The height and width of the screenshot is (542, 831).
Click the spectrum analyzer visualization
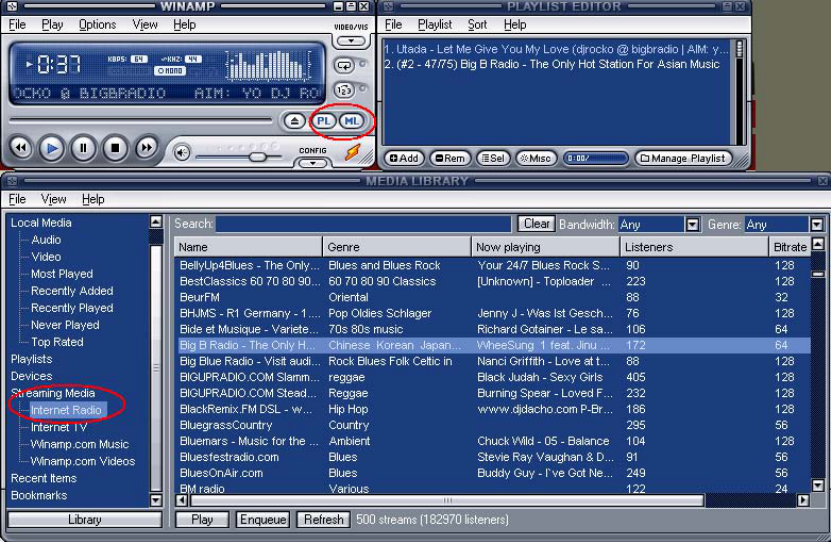[x=268, y=66]
